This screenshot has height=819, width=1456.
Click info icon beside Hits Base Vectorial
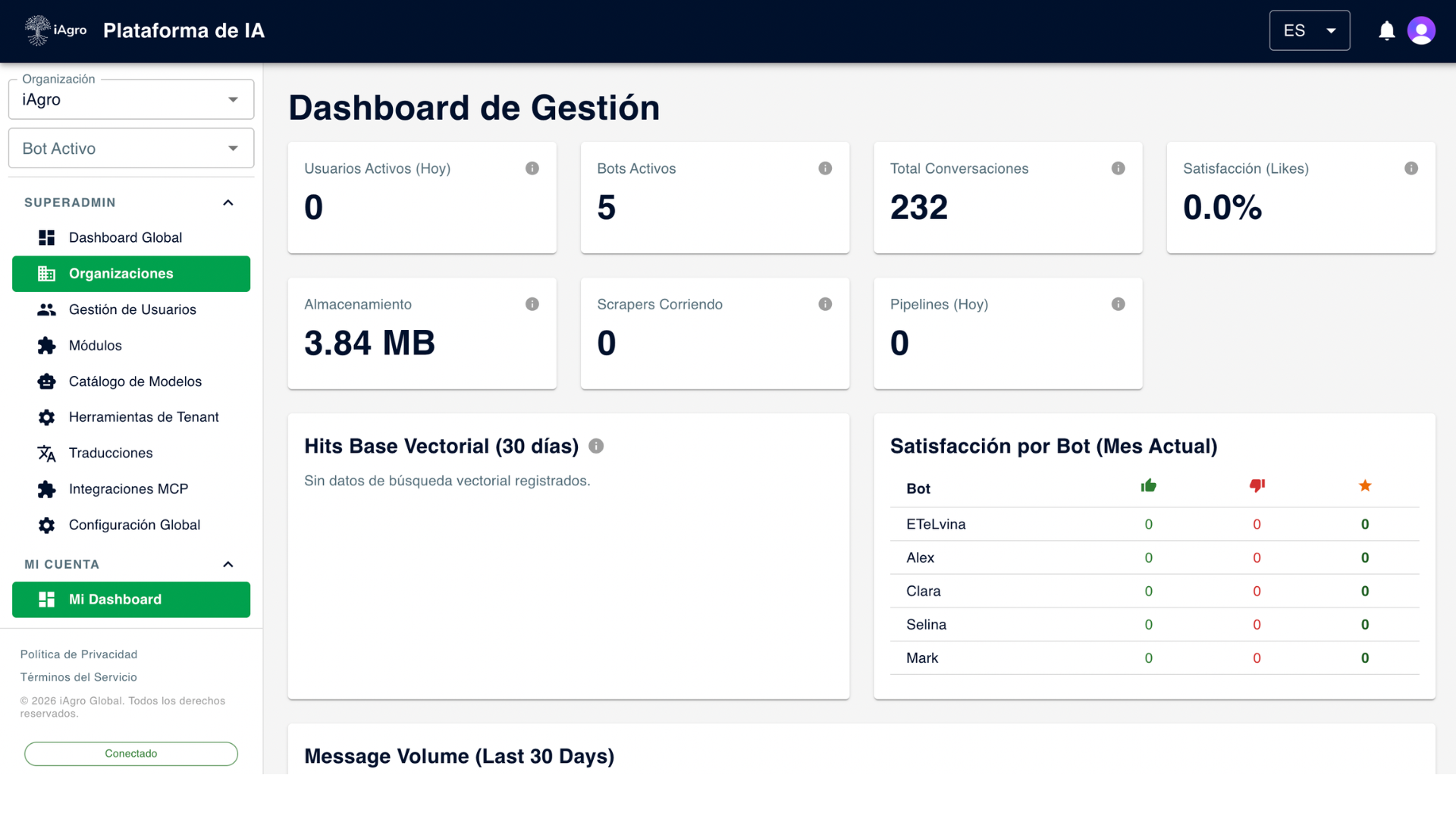(596, 446)
